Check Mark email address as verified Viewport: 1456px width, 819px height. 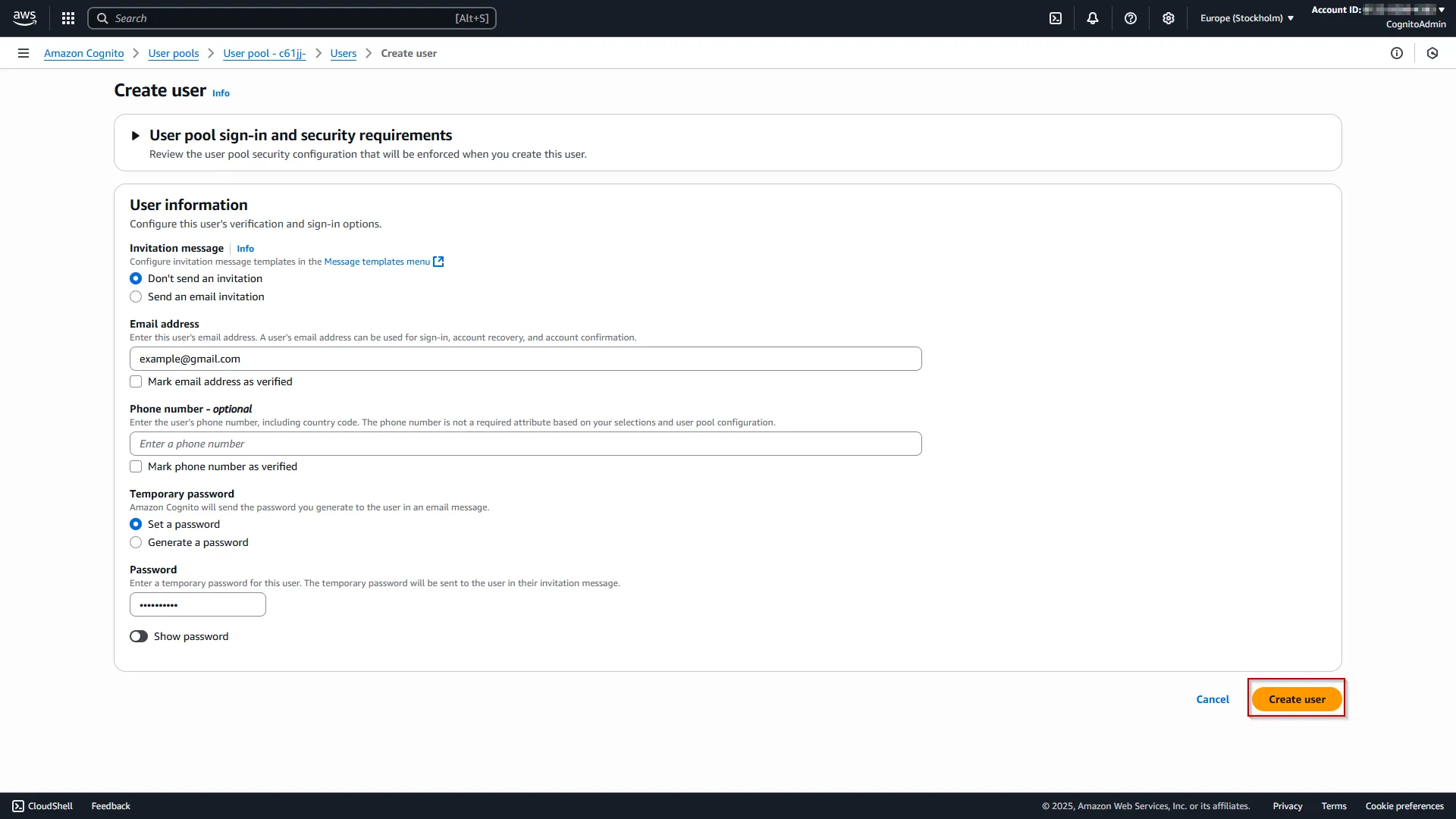click(x=136, y=381)
